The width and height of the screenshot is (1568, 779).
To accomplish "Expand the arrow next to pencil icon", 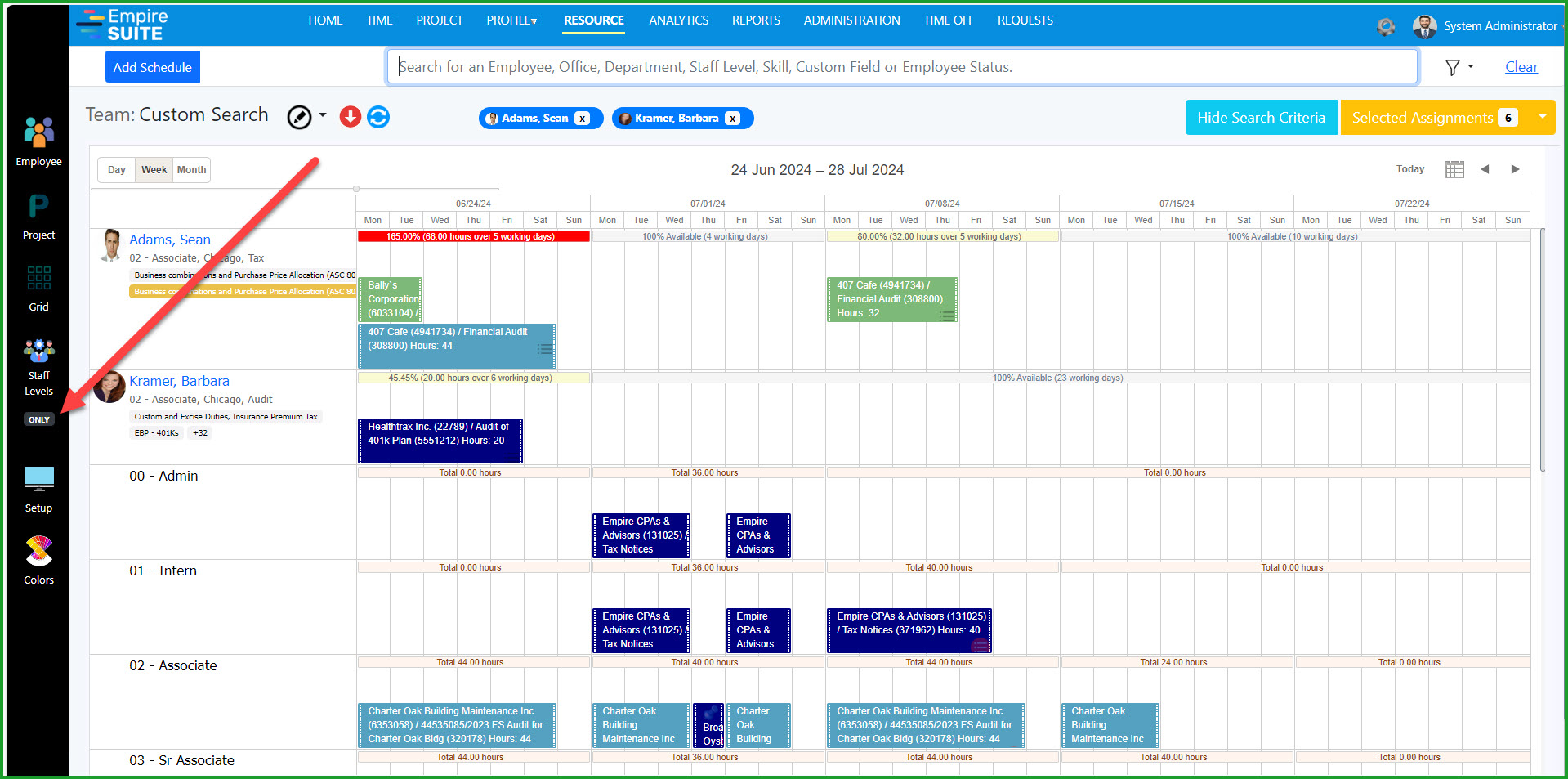I will [323, 115].
